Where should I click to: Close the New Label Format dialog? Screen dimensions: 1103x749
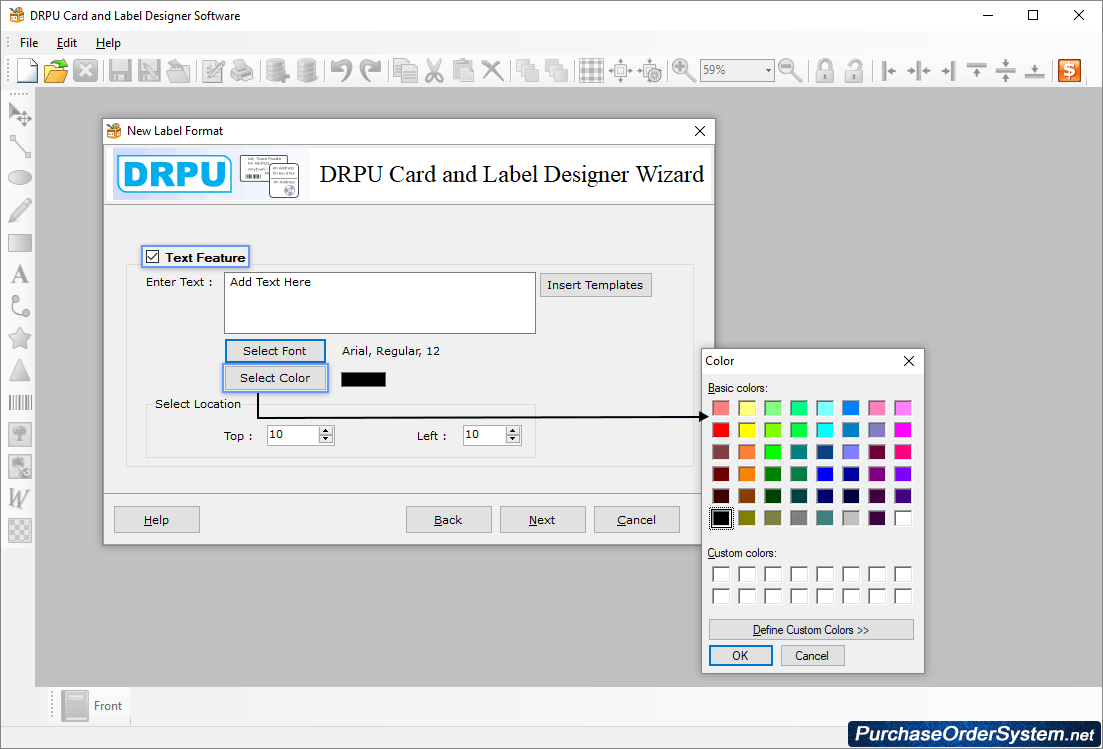pyautogui.click(x=700, y=131)
